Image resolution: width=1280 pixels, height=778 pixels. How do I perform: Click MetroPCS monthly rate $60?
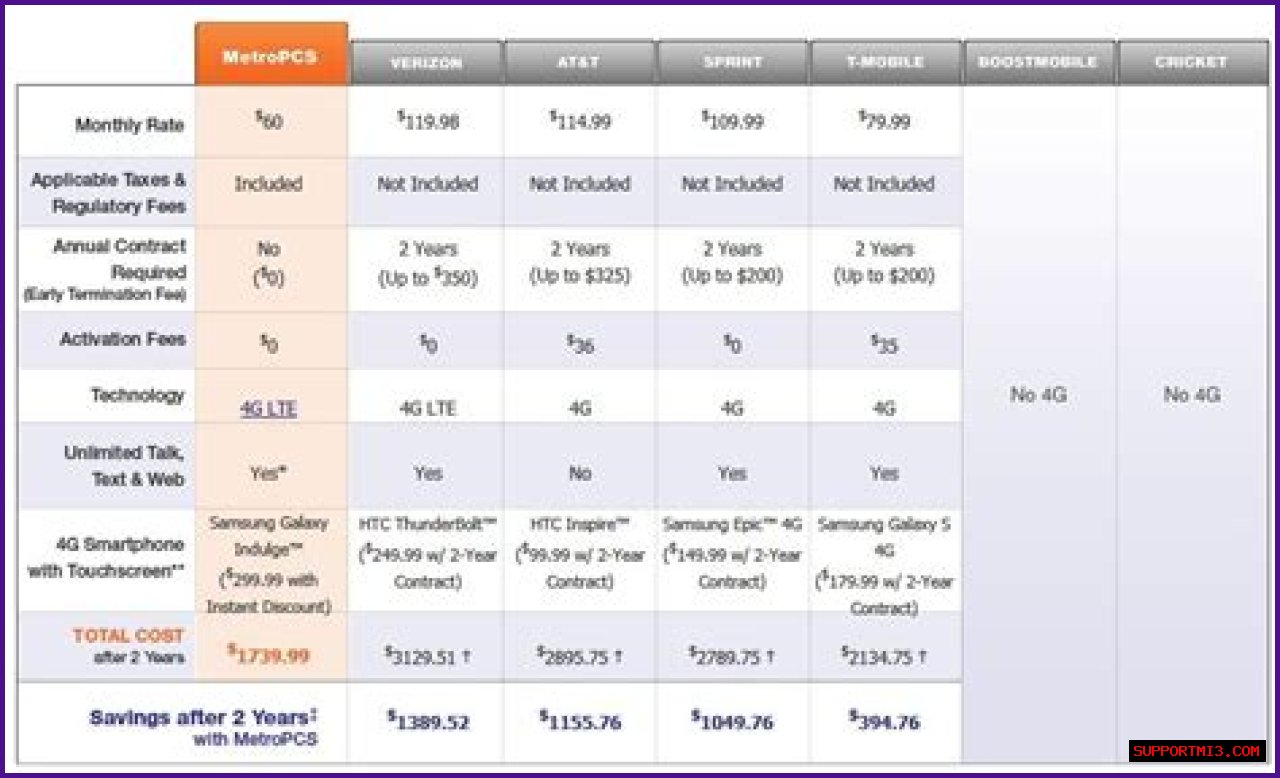[269, 122]
